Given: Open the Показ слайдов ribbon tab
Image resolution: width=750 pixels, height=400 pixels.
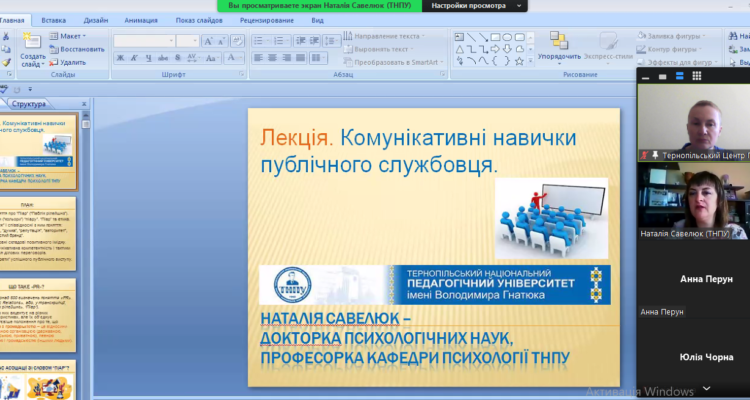Looking at the screenshot, I should (x=199, y=20).
